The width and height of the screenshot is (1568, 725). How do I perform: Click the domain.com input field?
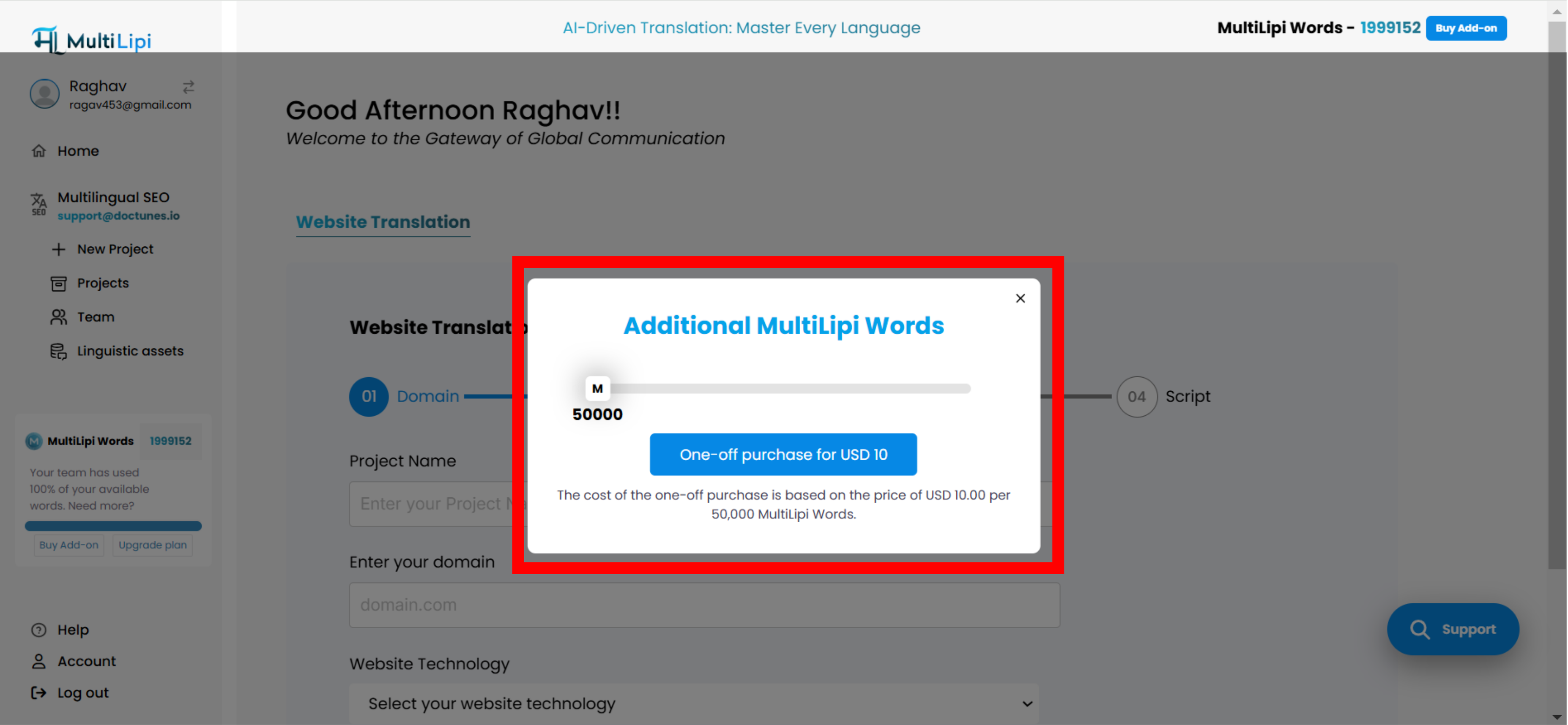(x=704, y=605)
